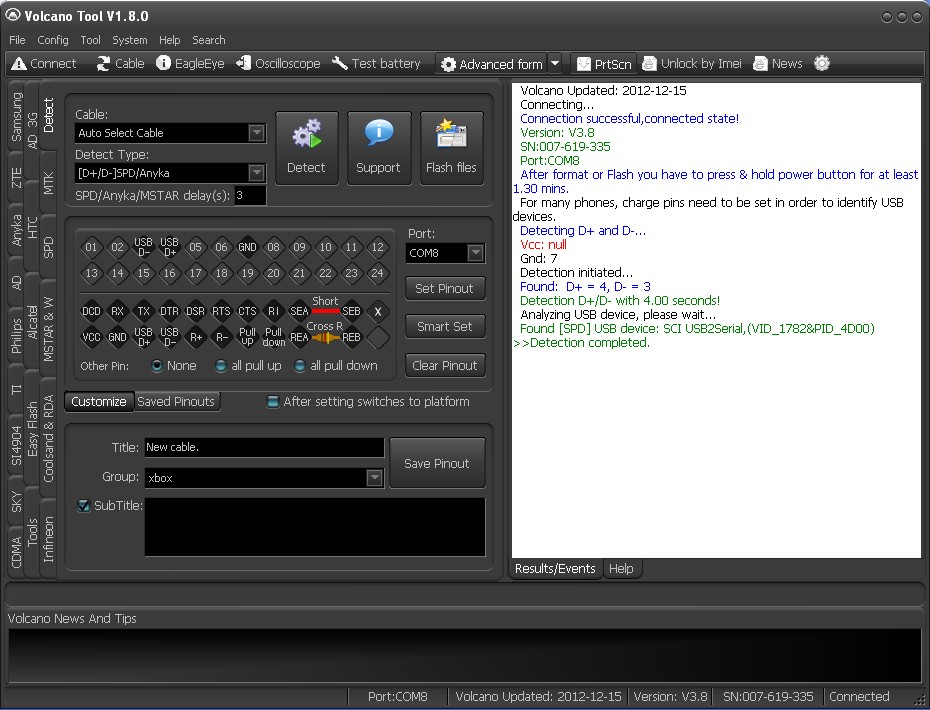This screenshot has height=710, width=930.
Task: Click the Pull up pin
Action: click(x=247, y=338)
